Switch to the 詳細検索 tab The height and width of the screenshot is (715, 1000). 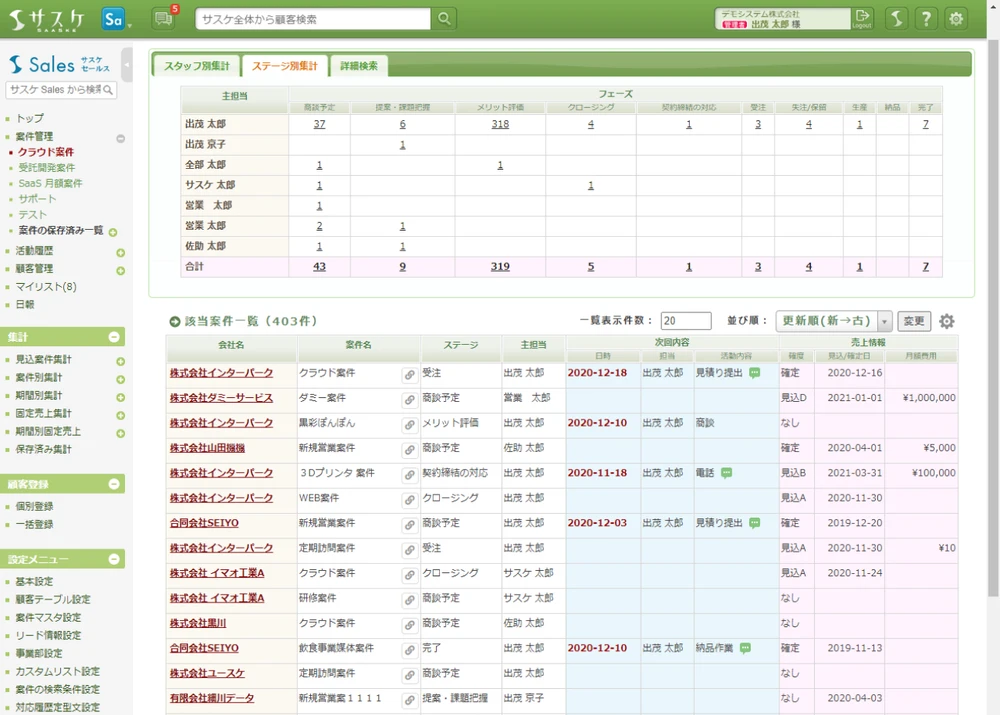tap(358, 66)
